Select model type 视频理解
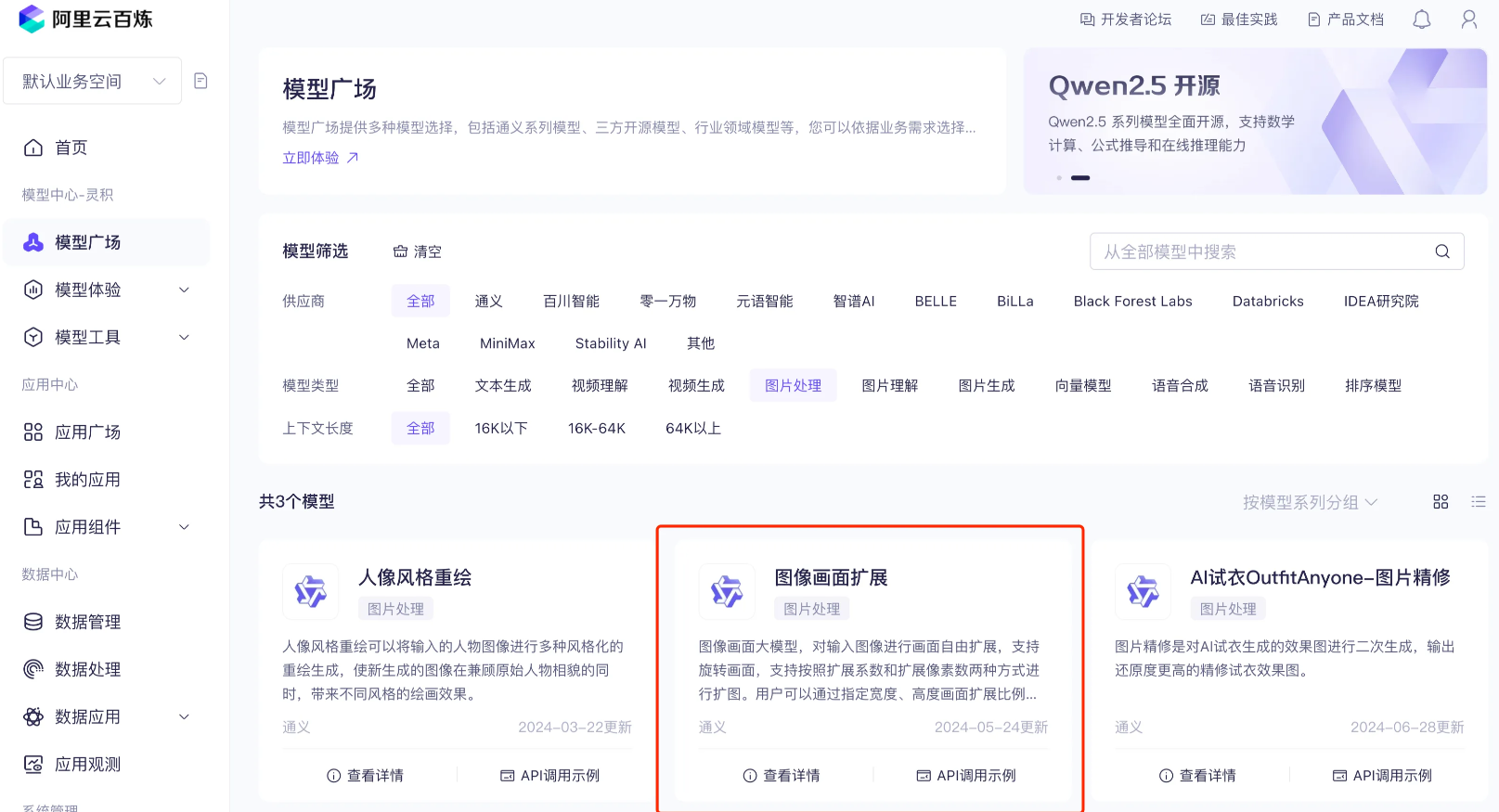The image size is (1499, 812). (x=600, y=385)
